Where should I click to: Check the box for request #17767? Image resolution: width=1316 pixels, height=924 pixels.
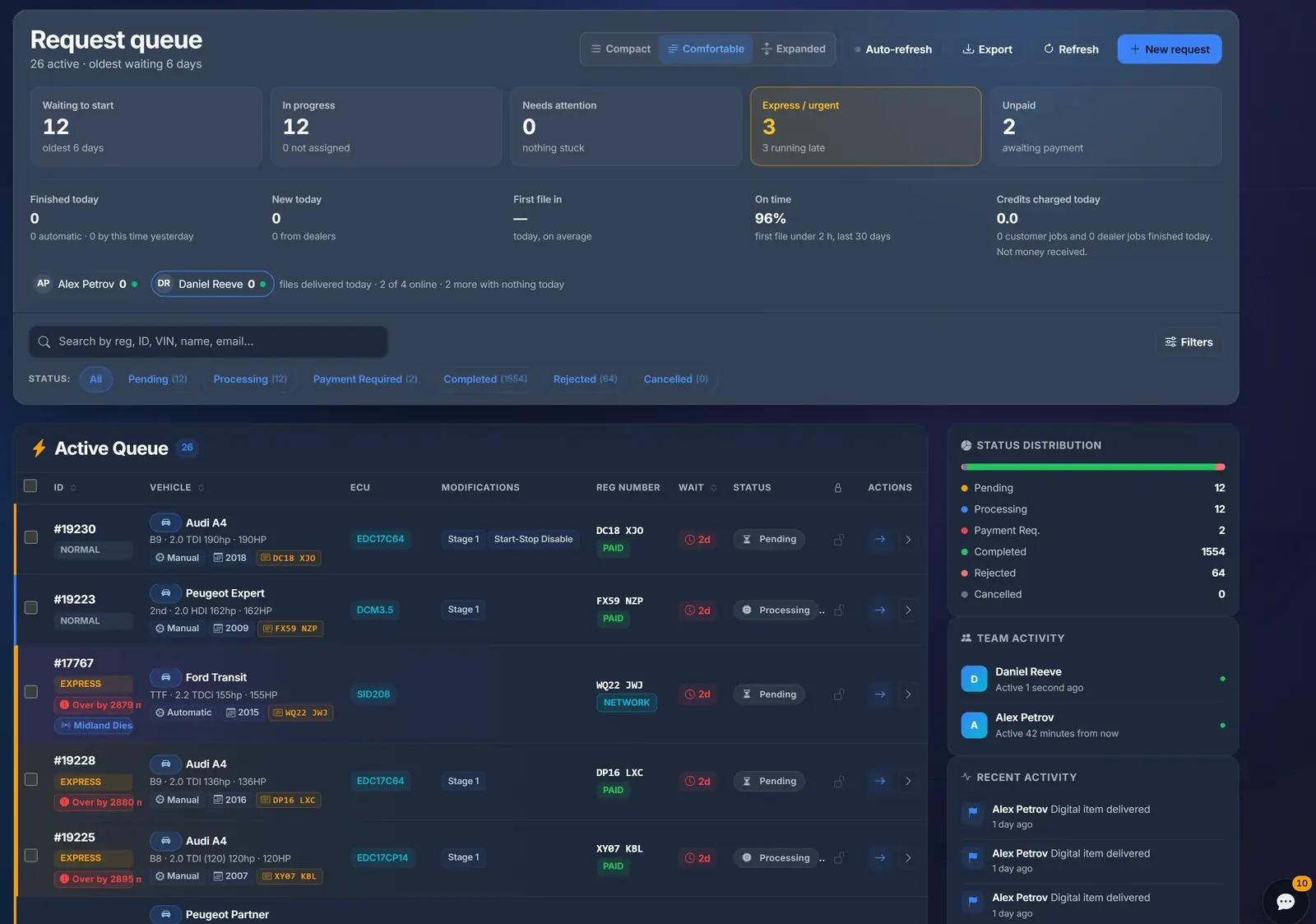(x=30, y=692)
